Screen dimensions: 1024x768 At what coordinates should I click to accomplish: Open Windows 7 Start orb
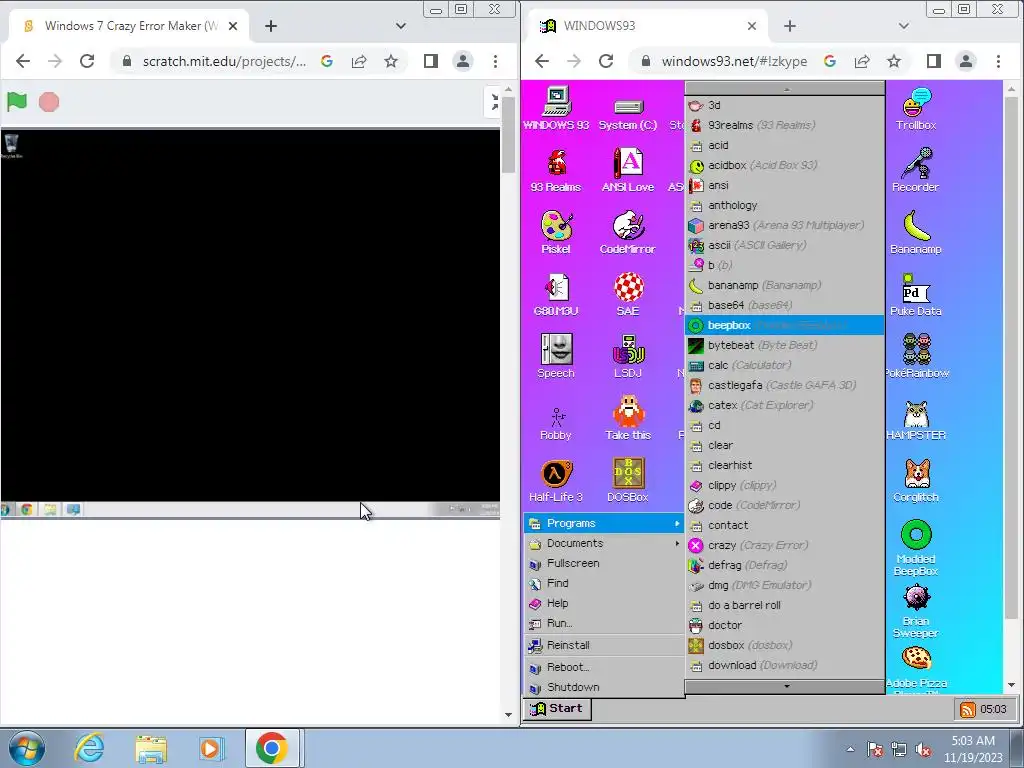click(27, 748)
